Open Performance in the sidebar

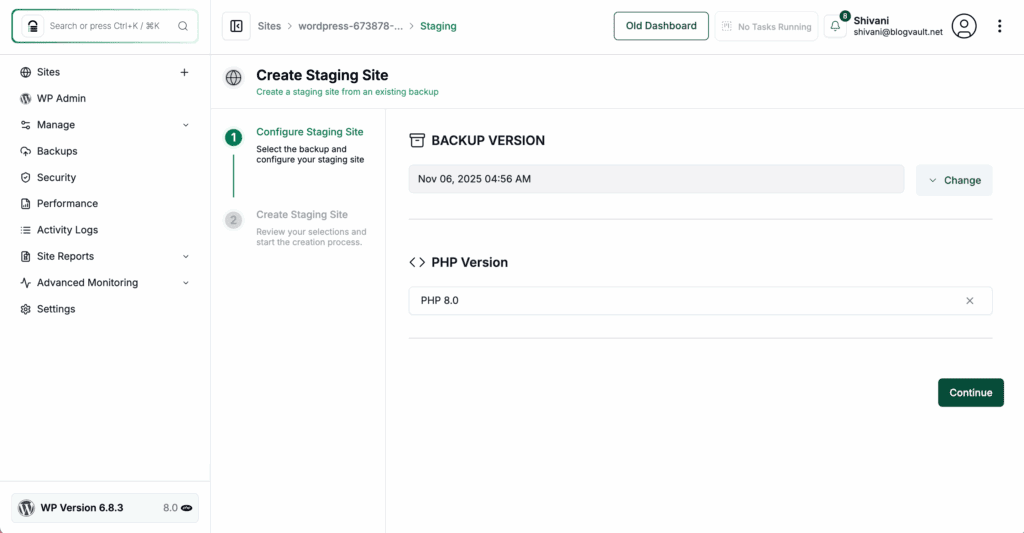coord(67,204)
